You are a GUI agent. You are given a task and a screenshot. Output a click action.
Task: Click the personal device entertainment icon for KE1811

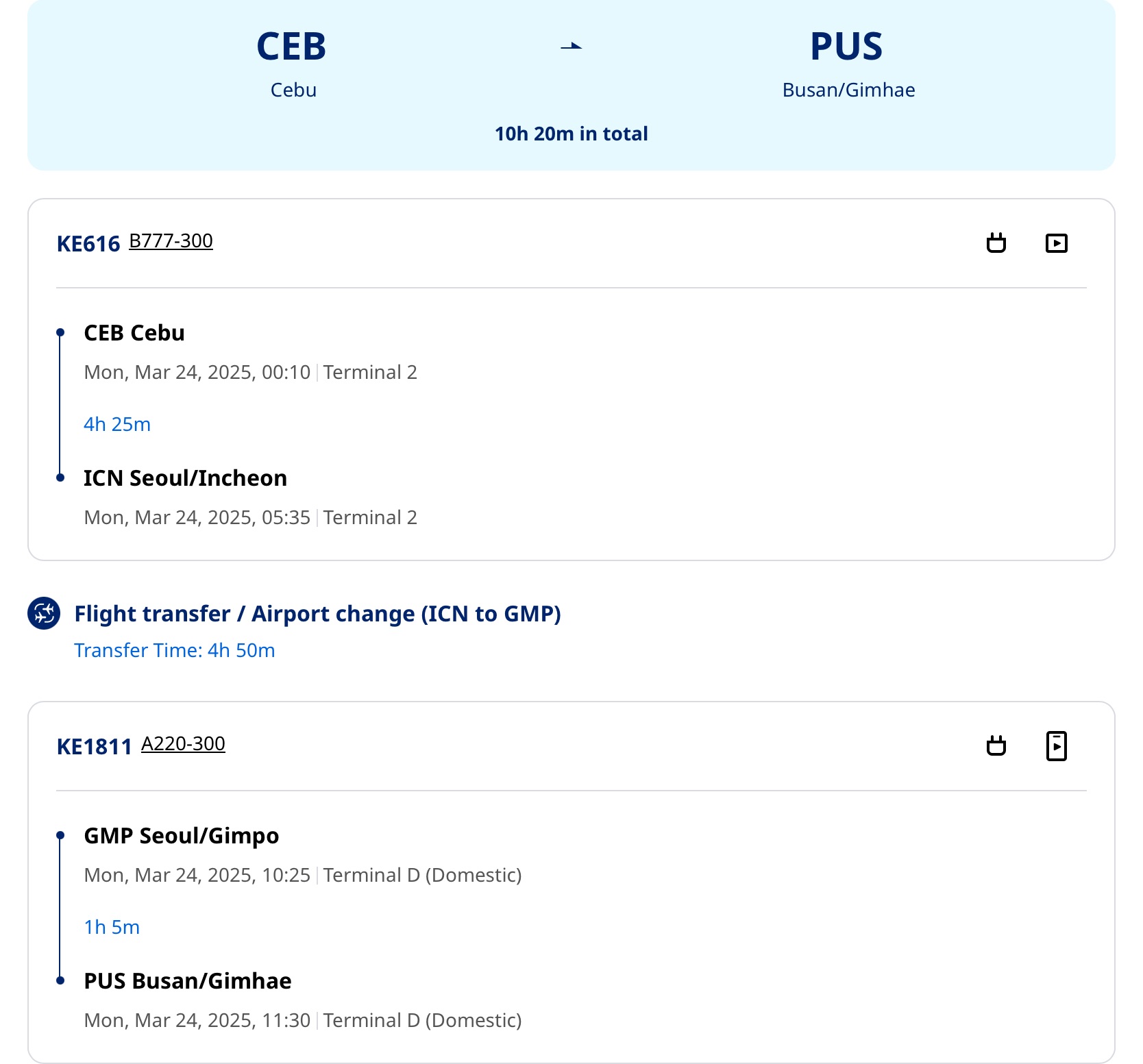tap(1057, 746)
